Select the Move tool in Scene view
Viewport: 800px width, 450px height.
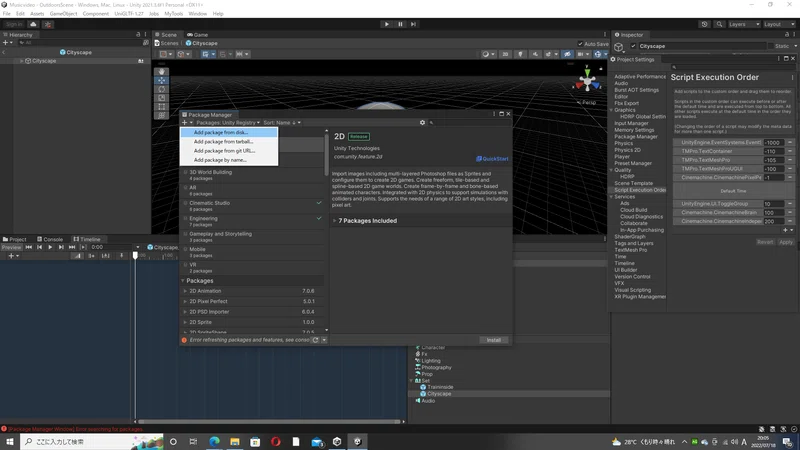(x=161, y=81)
